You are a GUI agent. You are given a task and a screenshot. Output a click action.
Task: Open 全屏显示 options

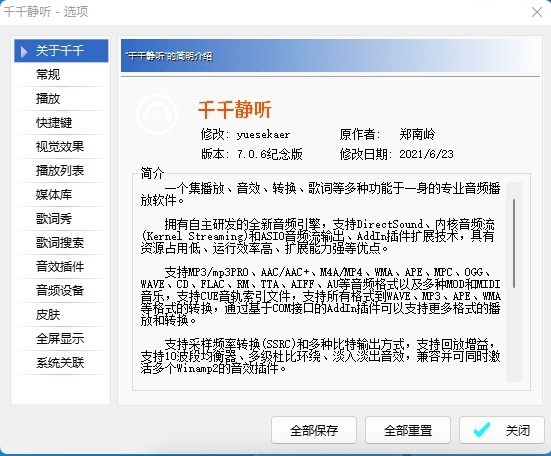point(61,339)
